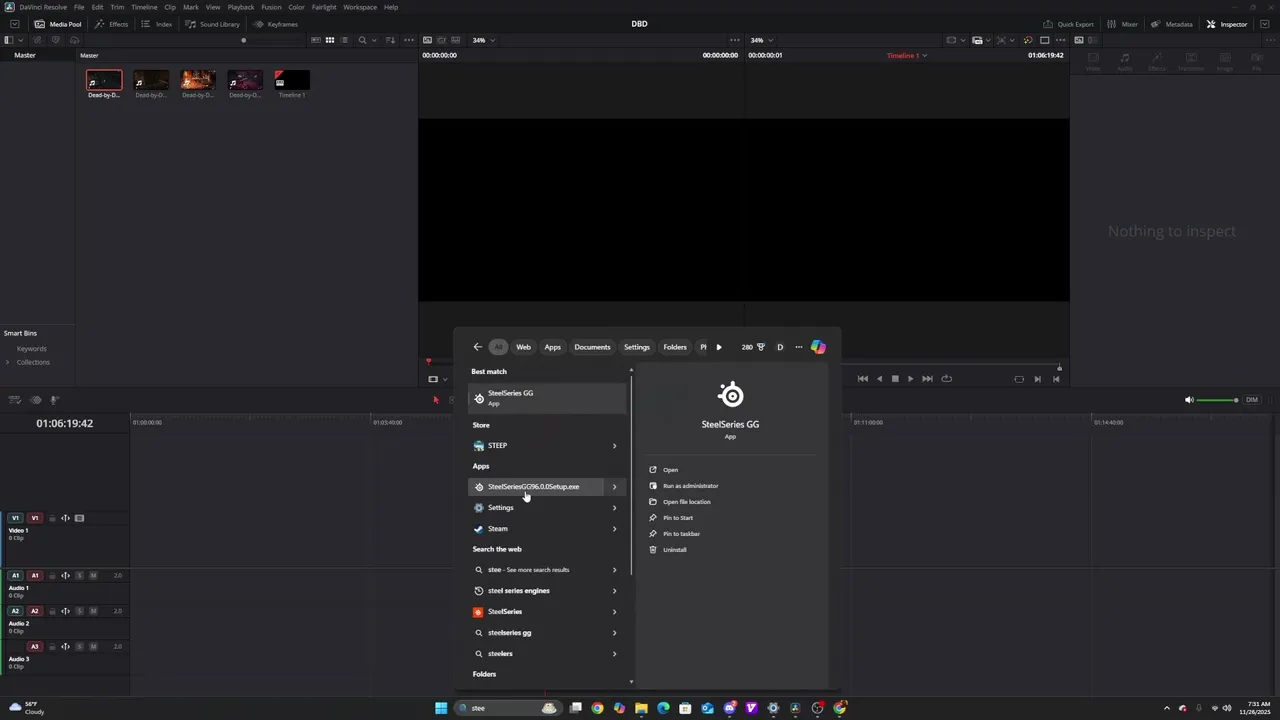Open the Workspace menu
Image resolution: width=1280 pixels, height=720 pixels.
360,7
